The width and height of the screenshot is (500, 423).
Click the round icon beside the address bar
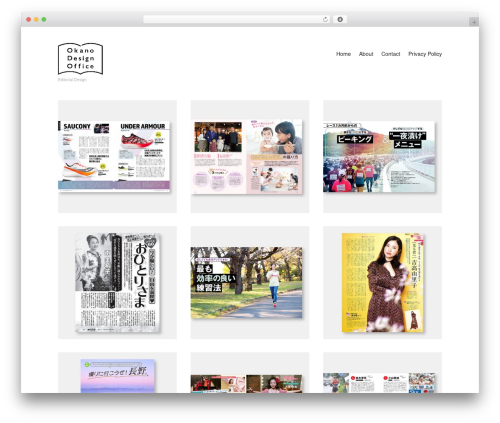point(340,19)
